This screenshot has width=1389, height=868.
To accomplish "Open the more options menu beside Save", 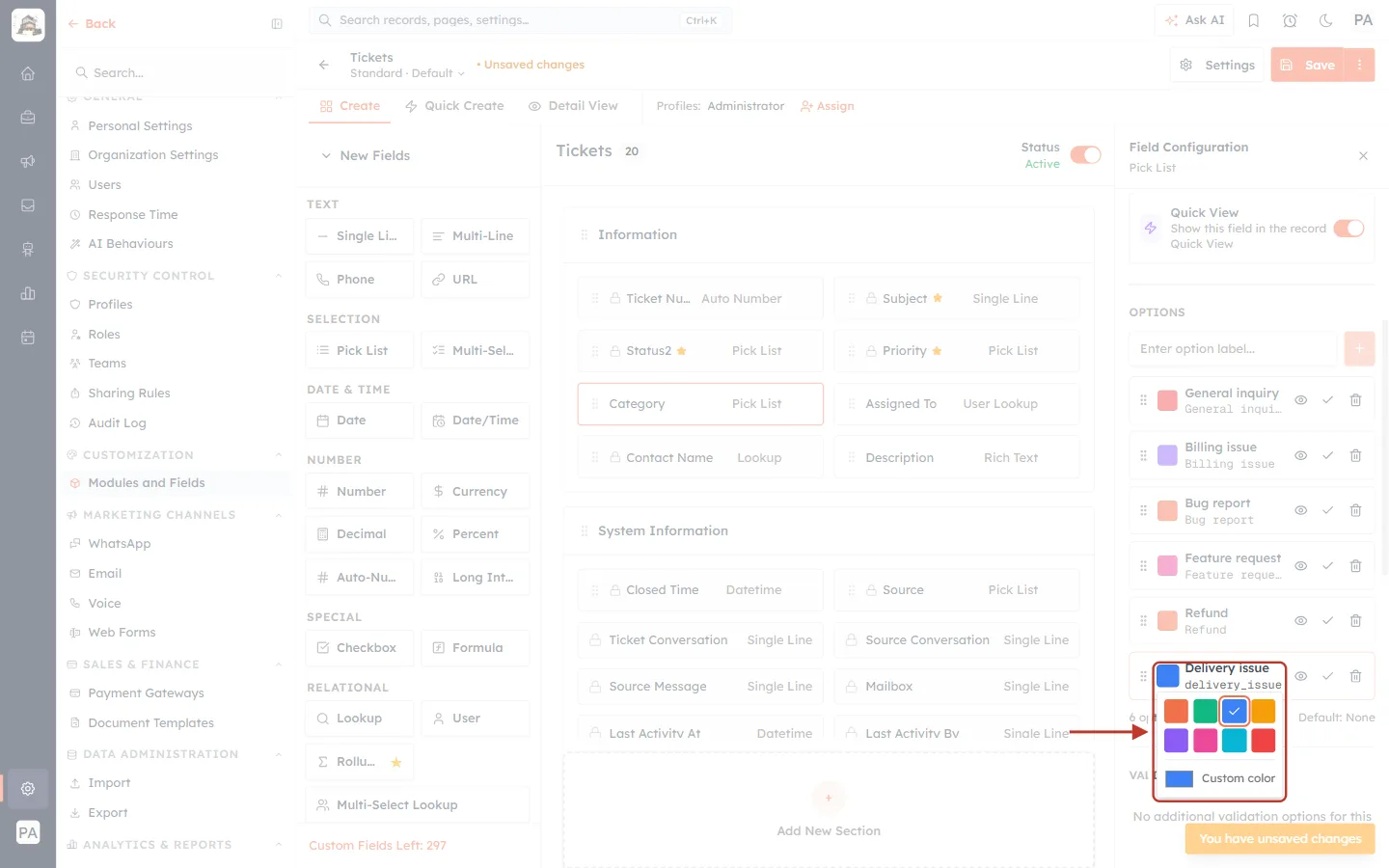I will (x=1359, y=65).
